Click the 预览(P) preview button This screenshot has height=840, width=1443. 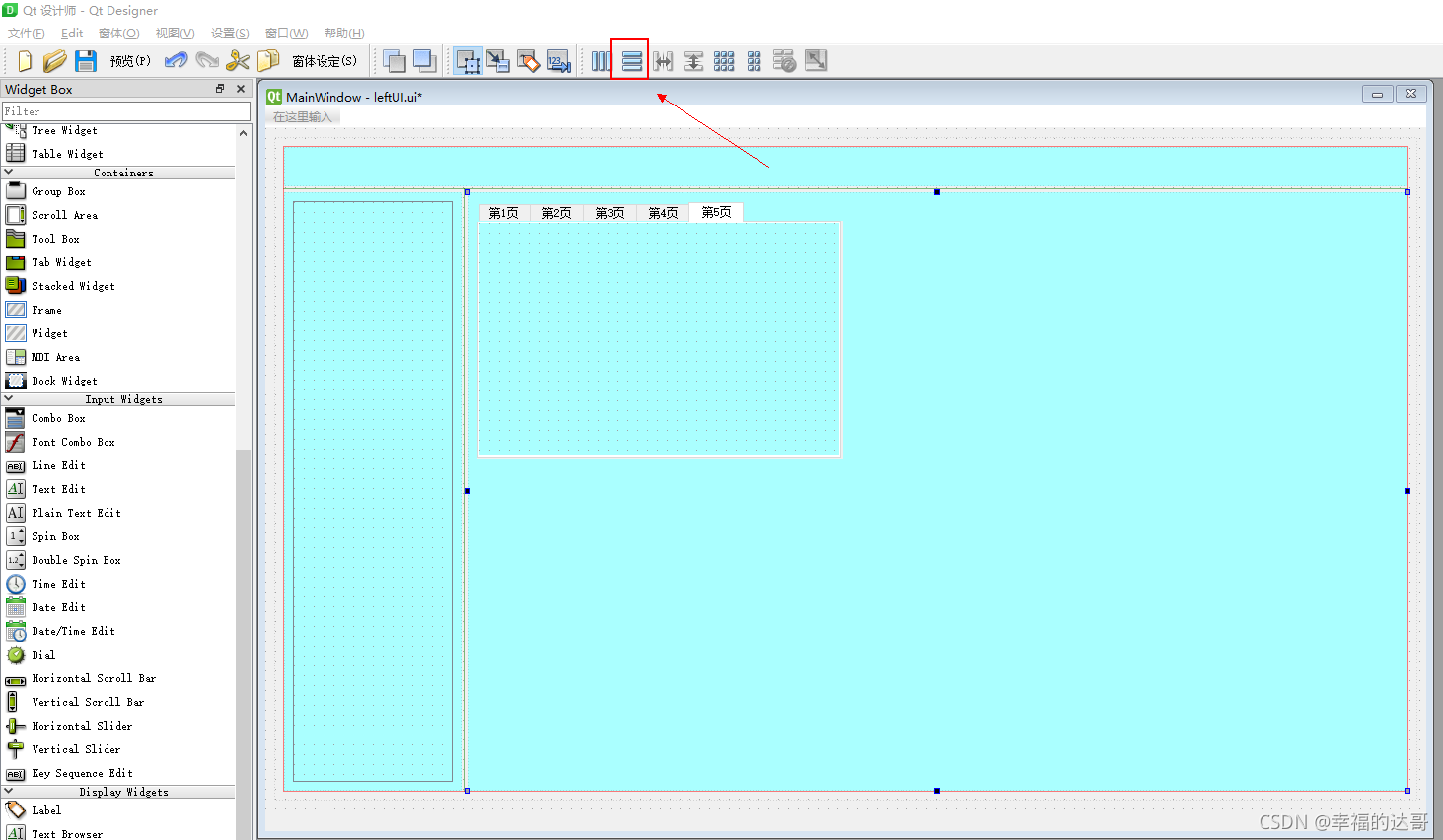(x=130, y=61)
